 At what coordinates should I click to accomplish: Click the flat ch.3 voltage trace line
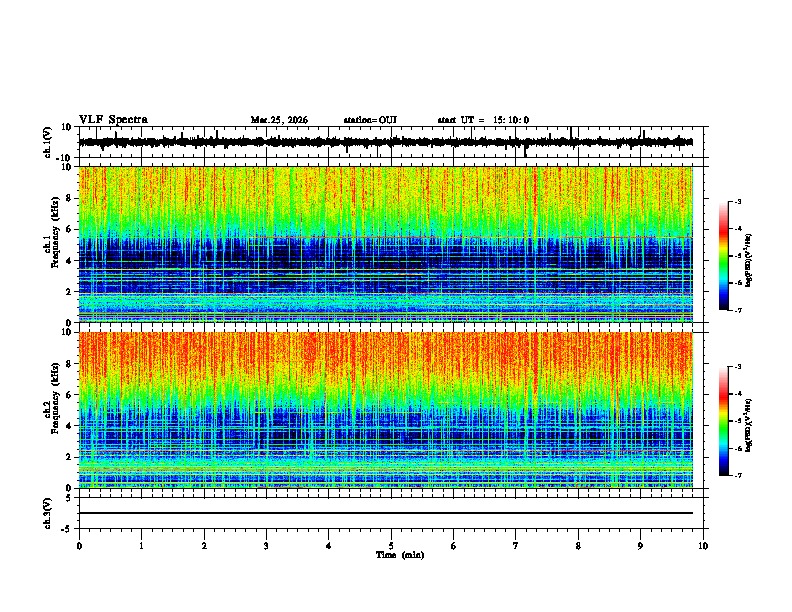[x=385, y=513]
